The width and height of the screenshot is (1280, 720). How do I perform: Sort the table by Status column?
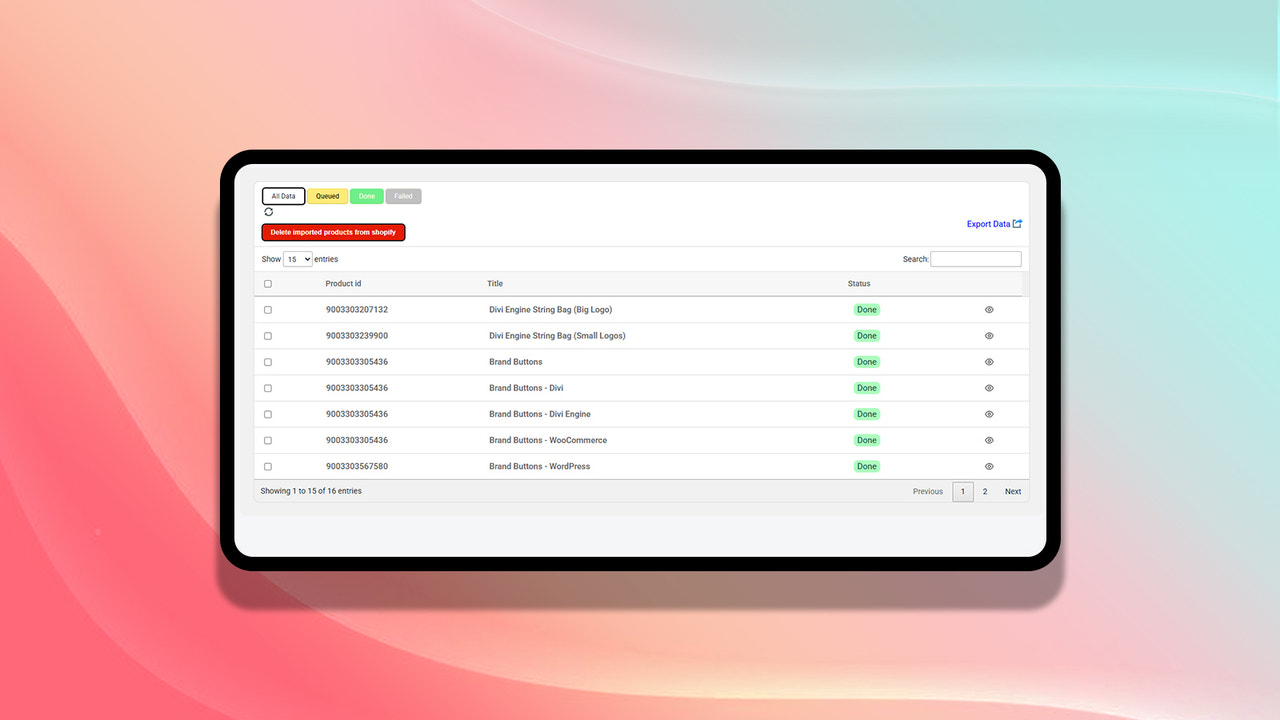859,284
